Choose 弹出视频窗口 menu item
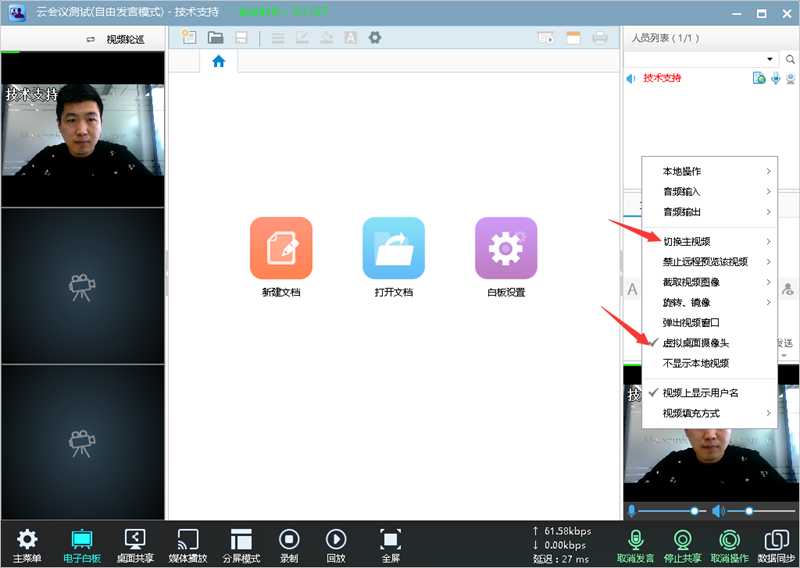Image resolution: width=800 pixels, height=568 pixels. (x=709, y=323)
